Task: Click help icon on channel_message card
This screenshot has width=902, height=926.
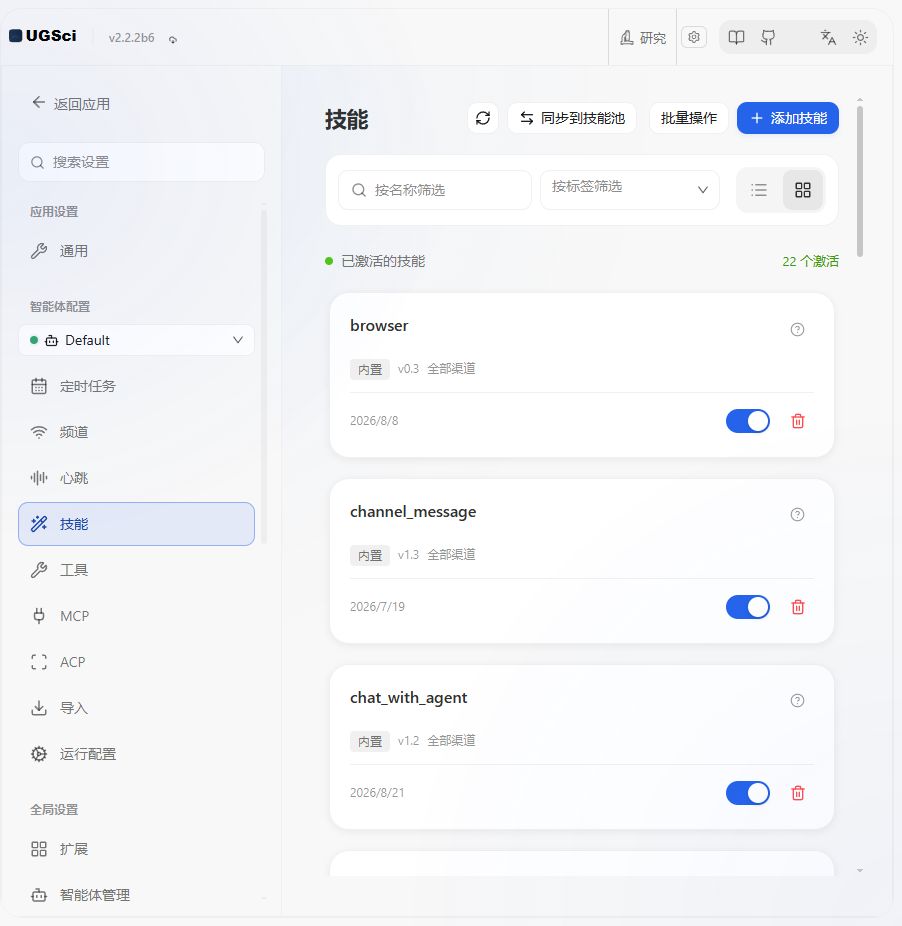Action: click(x=797, y=514)
